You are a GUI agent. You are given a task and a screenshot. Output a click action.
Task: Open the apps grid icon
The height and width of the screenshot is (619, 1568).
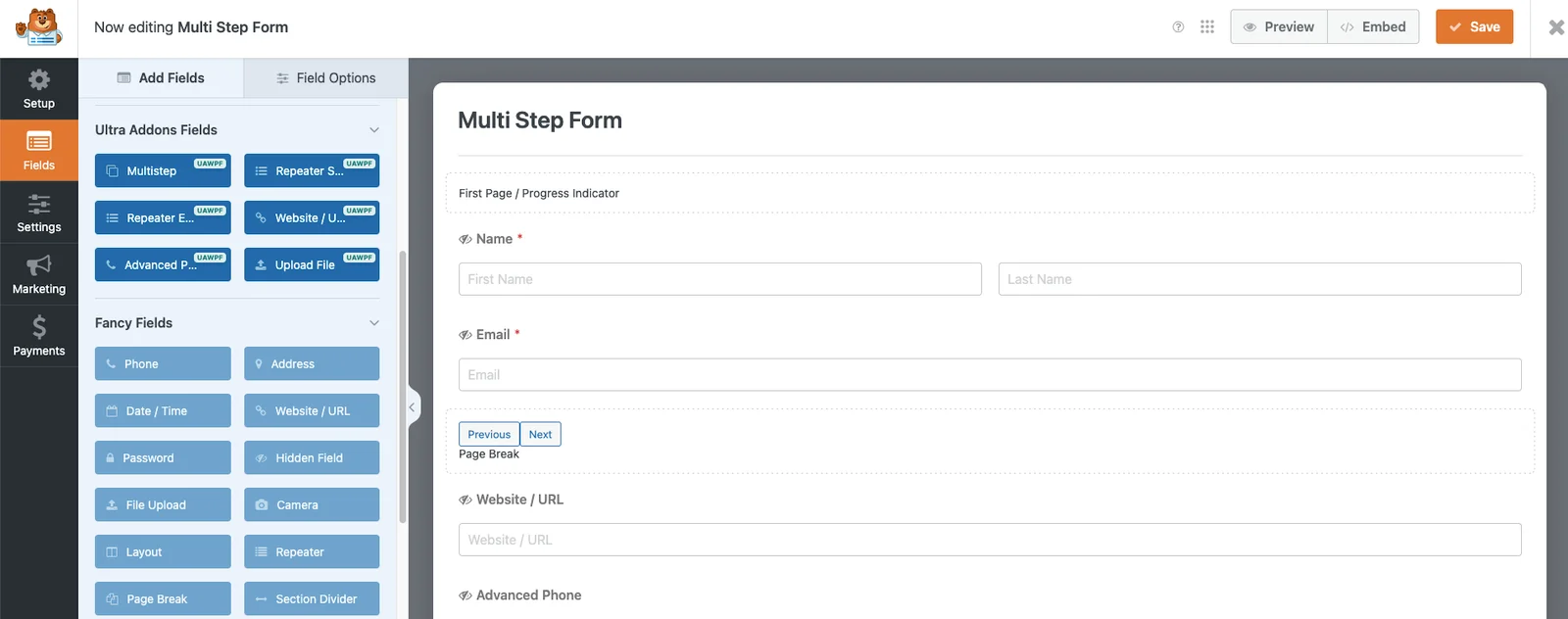pyautogui.click(x=1207, y=27)
